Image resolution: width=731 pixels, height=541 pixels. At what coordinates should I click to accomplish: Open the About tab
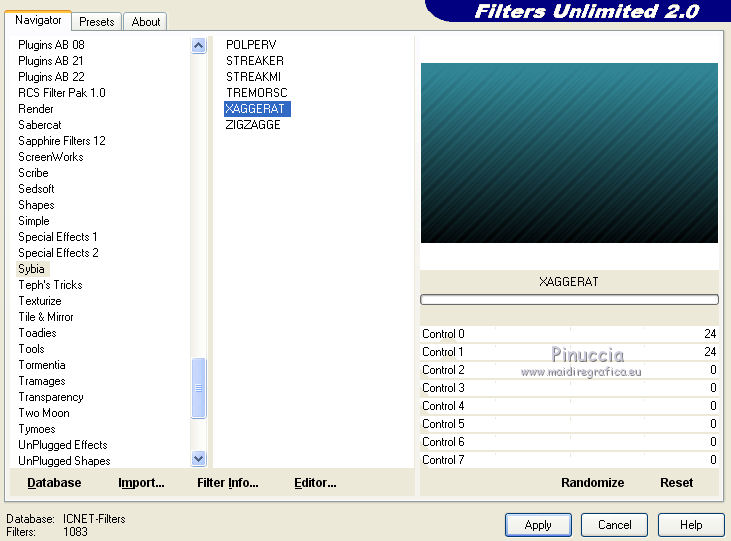point(145,21)
